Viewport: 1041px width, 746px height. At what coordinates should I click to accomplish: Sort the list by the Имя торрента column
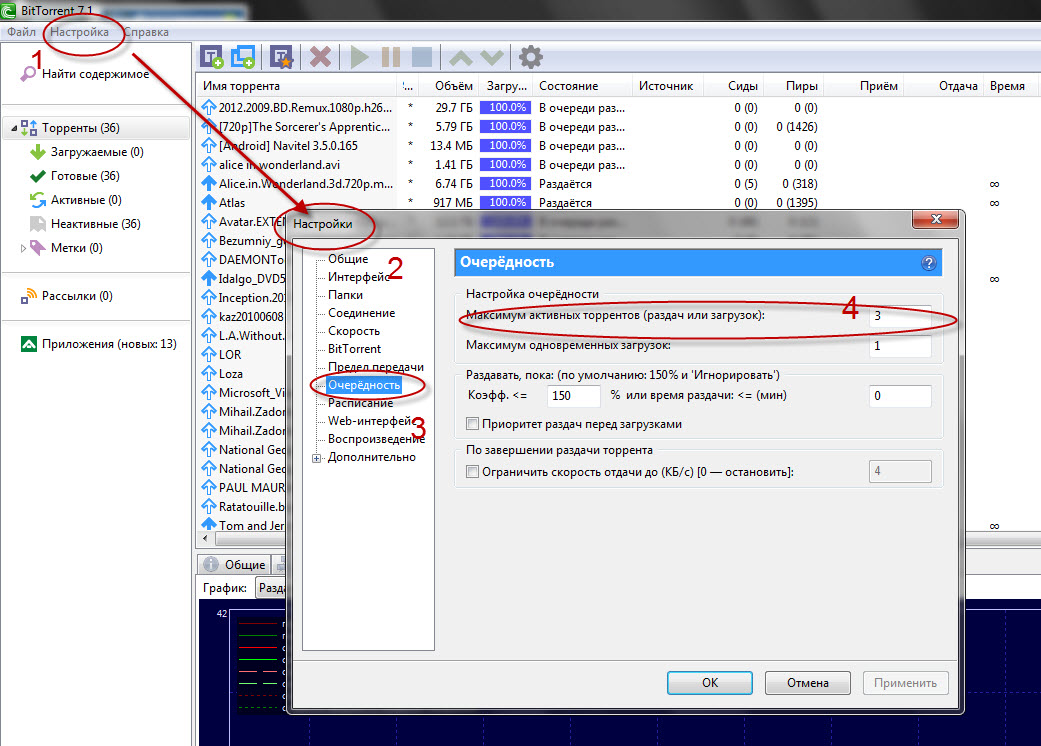tap(297, 86)
